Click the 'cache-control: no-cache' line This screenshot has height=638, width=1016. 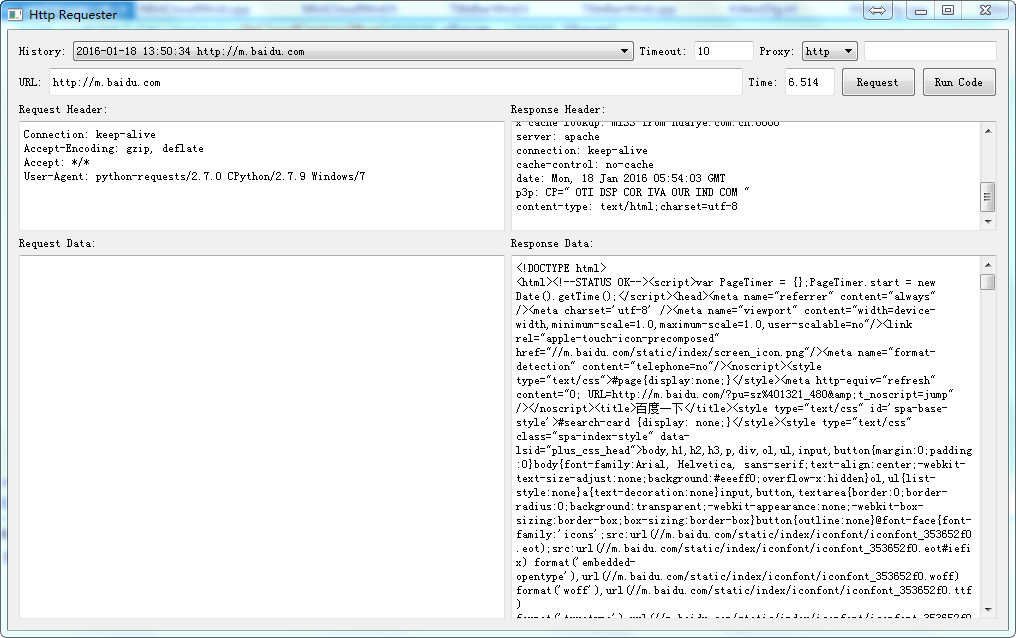click(585, 165)
